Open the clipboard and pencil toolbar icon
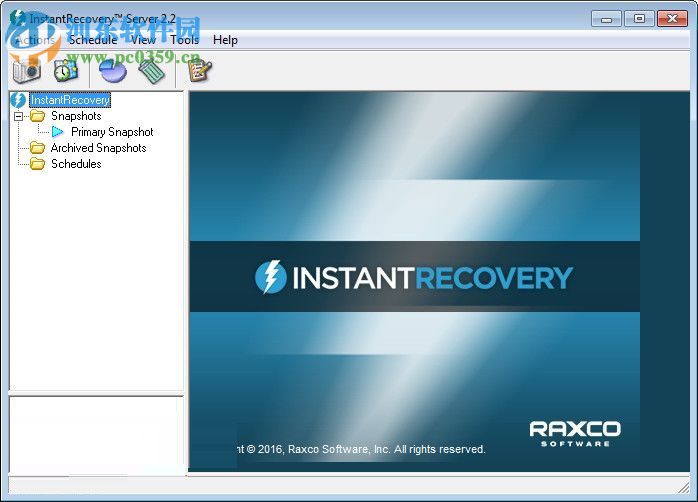698x502 pixels. point(199,70)
